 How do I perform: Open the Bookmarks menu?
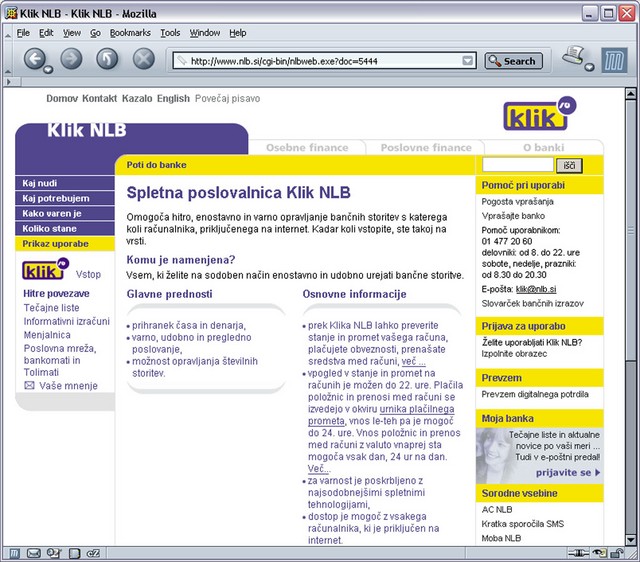tap(130, 33)
